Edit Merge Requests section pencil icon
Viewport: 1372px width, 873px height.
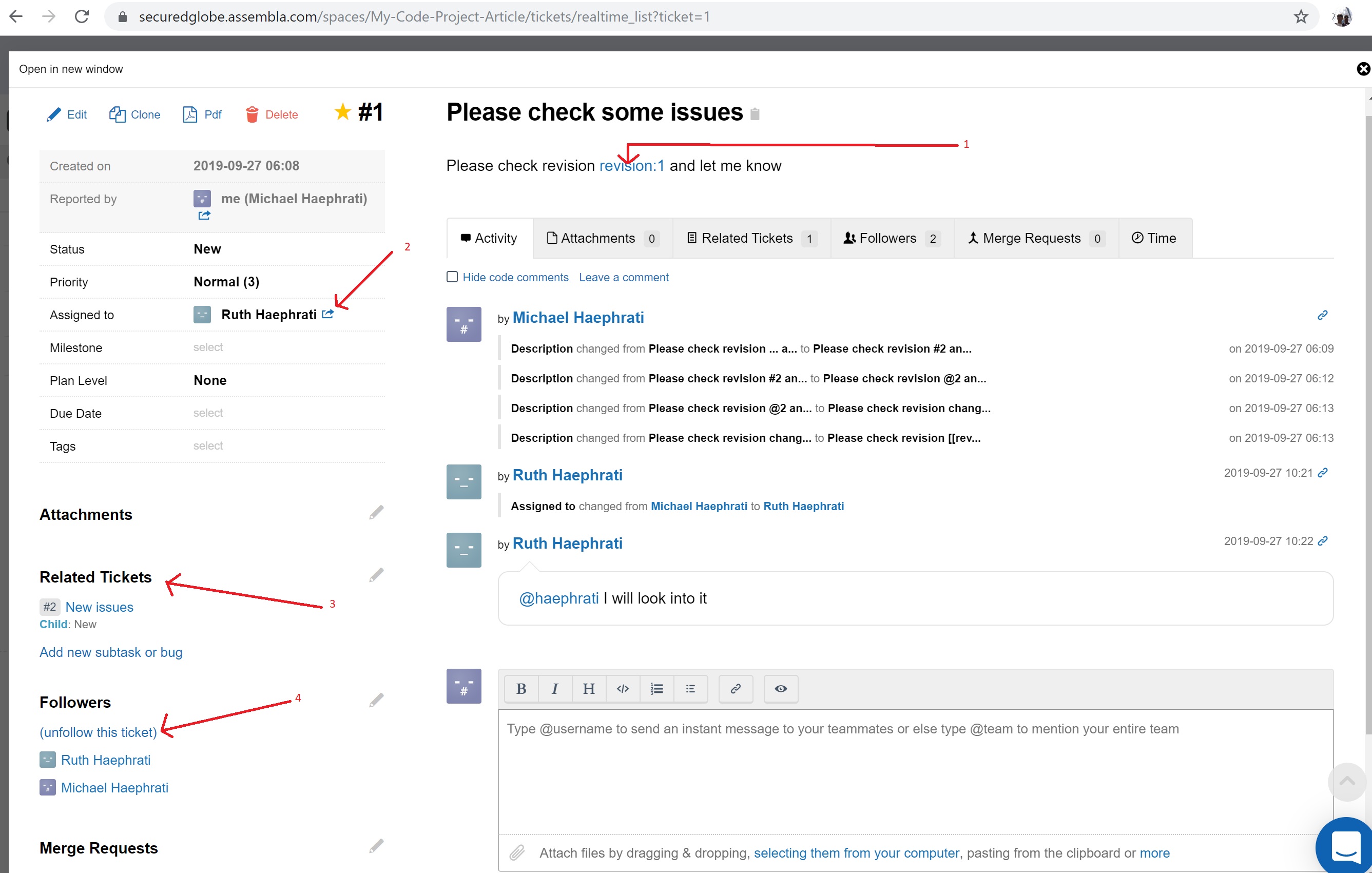pyautogui.click(x=376, y=846)
